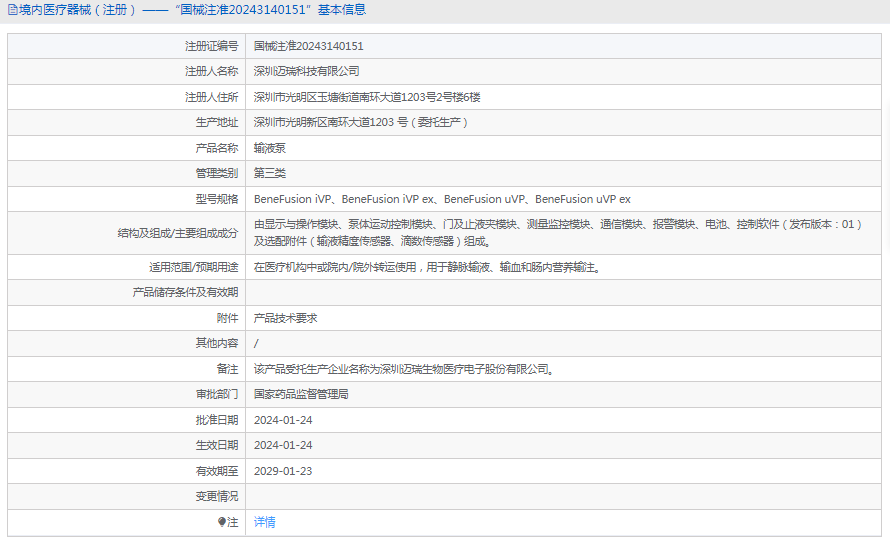Click the 产品名称 label
The height and width of the screenshot is (546, 890).
[217, 148]
